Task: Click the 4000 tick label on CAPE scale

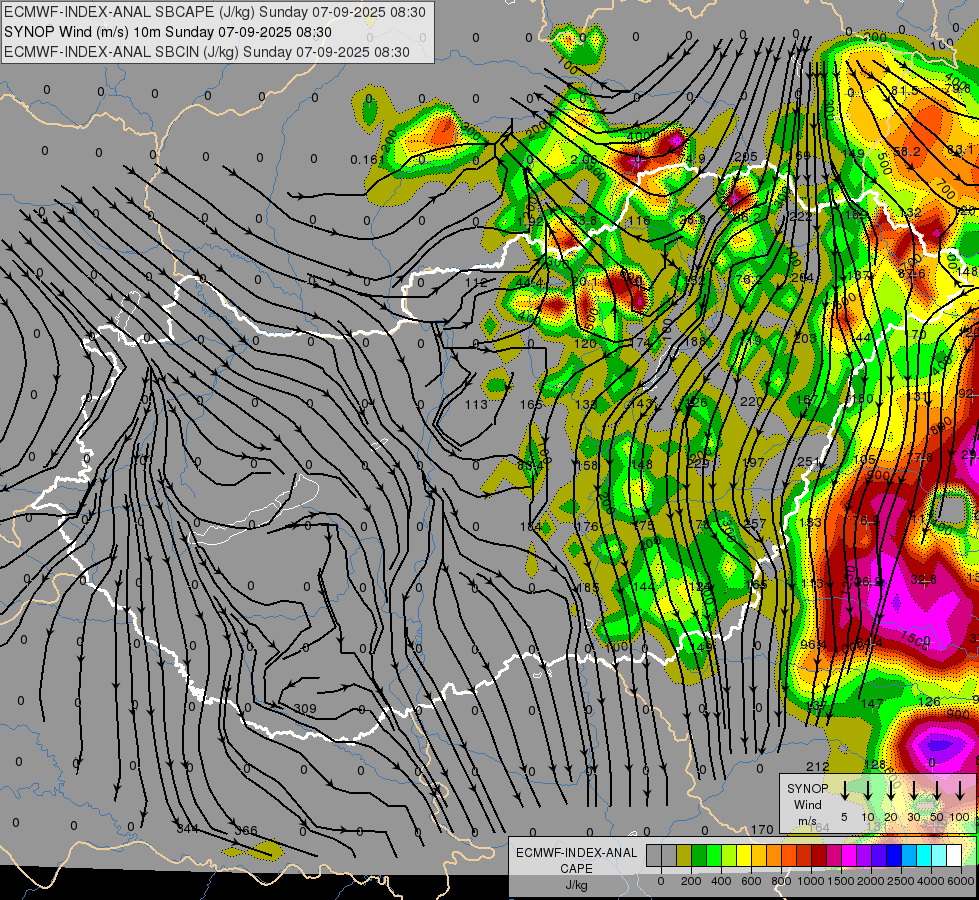Action: (x=931, y=881)
